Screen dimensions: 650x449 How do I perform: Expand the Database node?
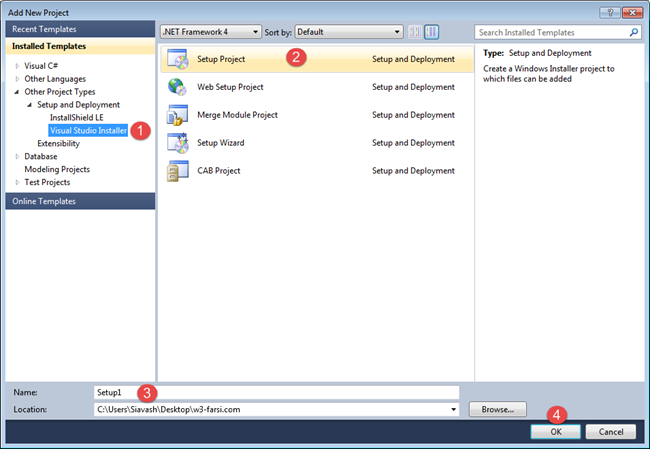[x=17, y=156]
